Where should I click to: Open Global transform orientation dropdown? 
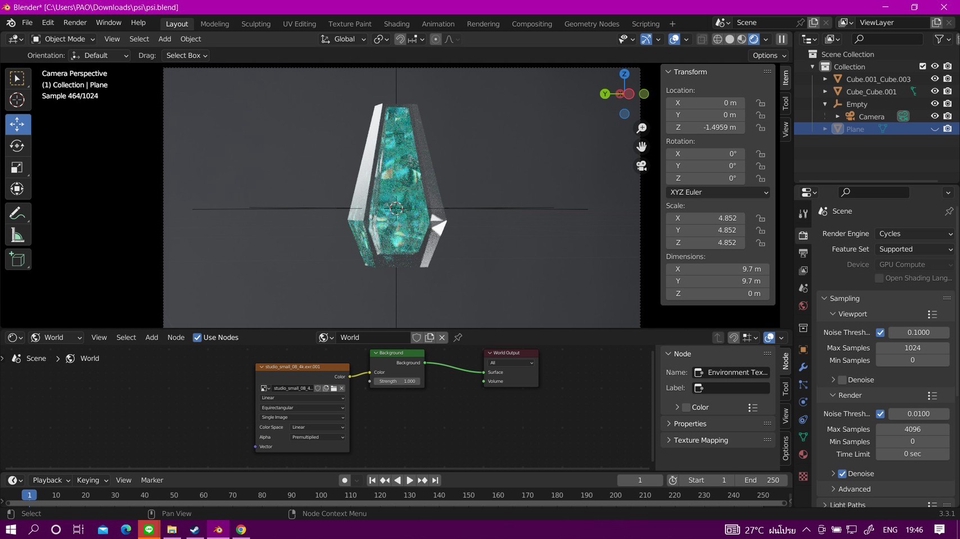click(343, 39)
